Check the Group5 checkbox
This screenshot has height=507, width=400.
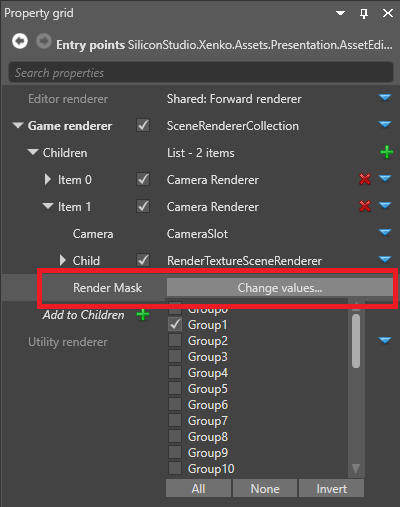point(175,388)
